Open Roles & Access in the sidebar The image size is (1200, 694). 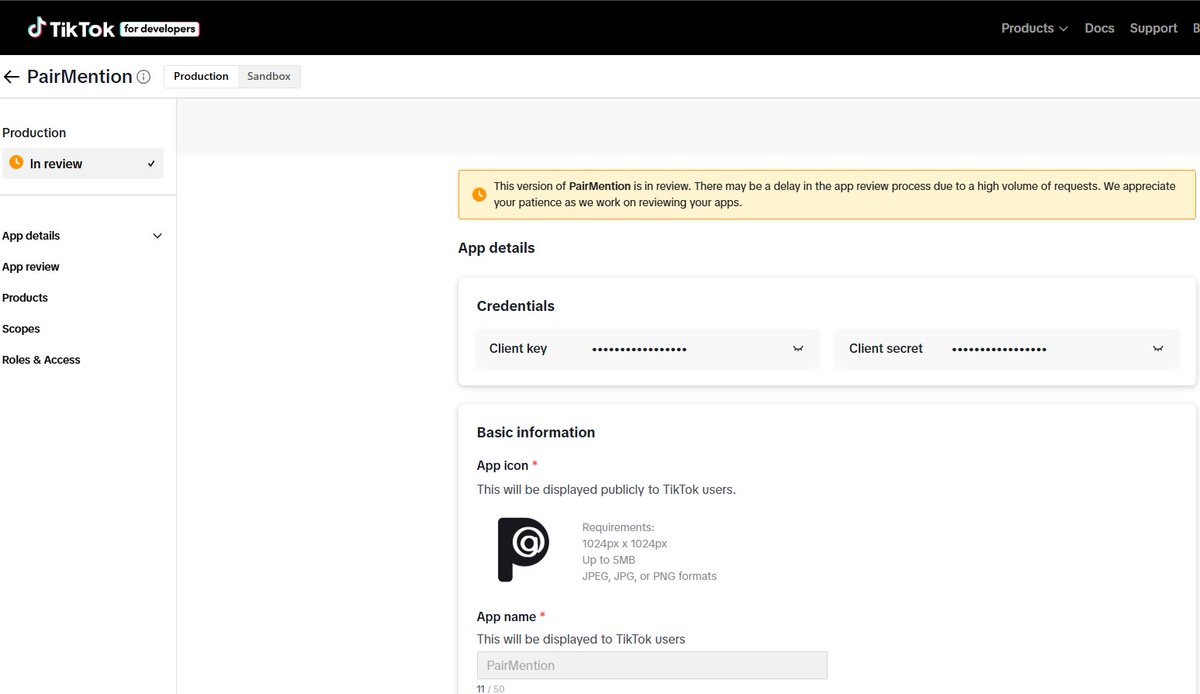tap(41, 360)
